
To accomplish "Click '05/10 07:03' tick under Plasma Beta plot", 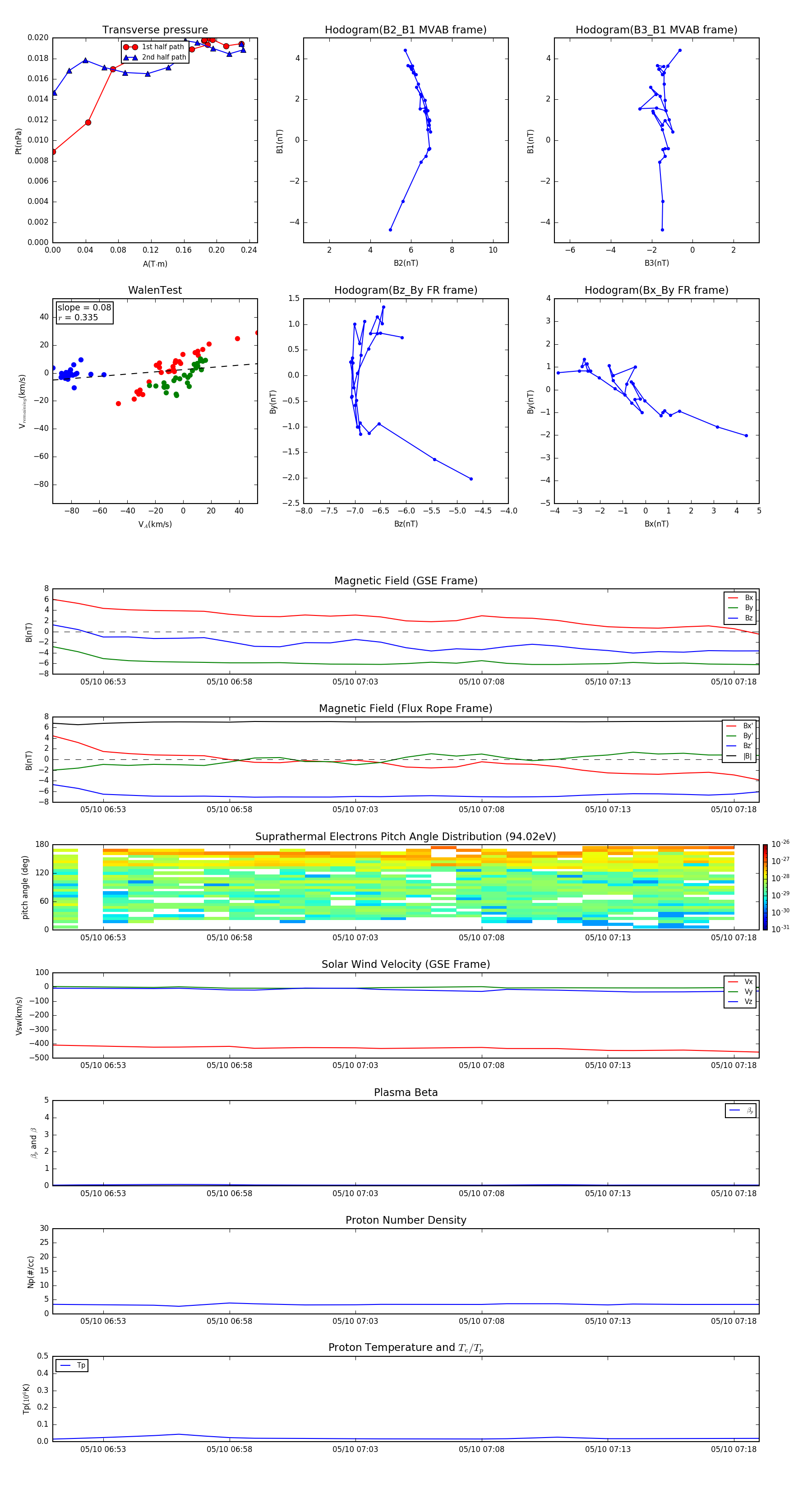I will pyautogui.click(x=355, y=1193).
